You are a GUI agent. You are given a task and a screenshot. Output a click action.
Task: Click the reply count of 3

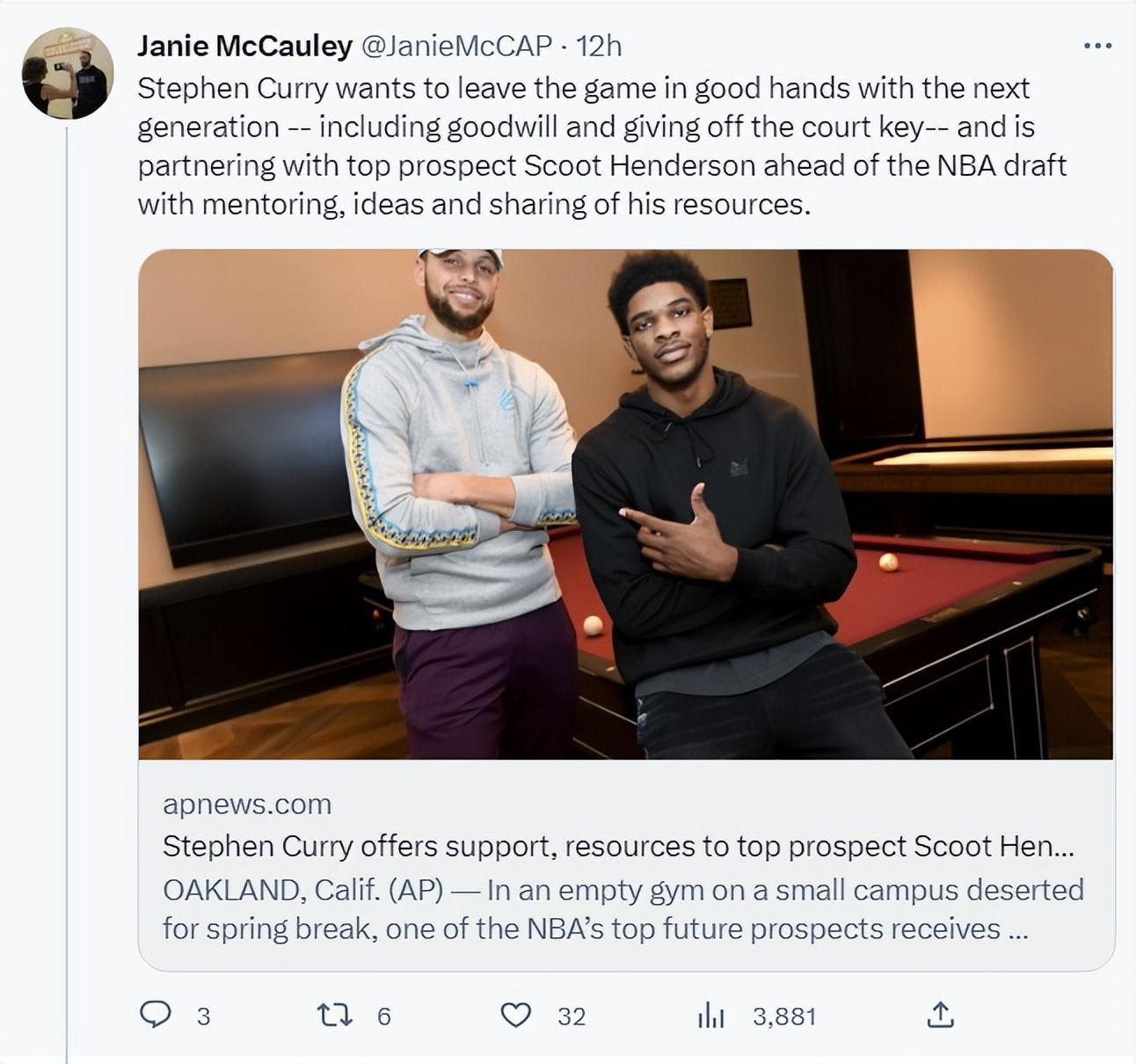coord(203,1017)
